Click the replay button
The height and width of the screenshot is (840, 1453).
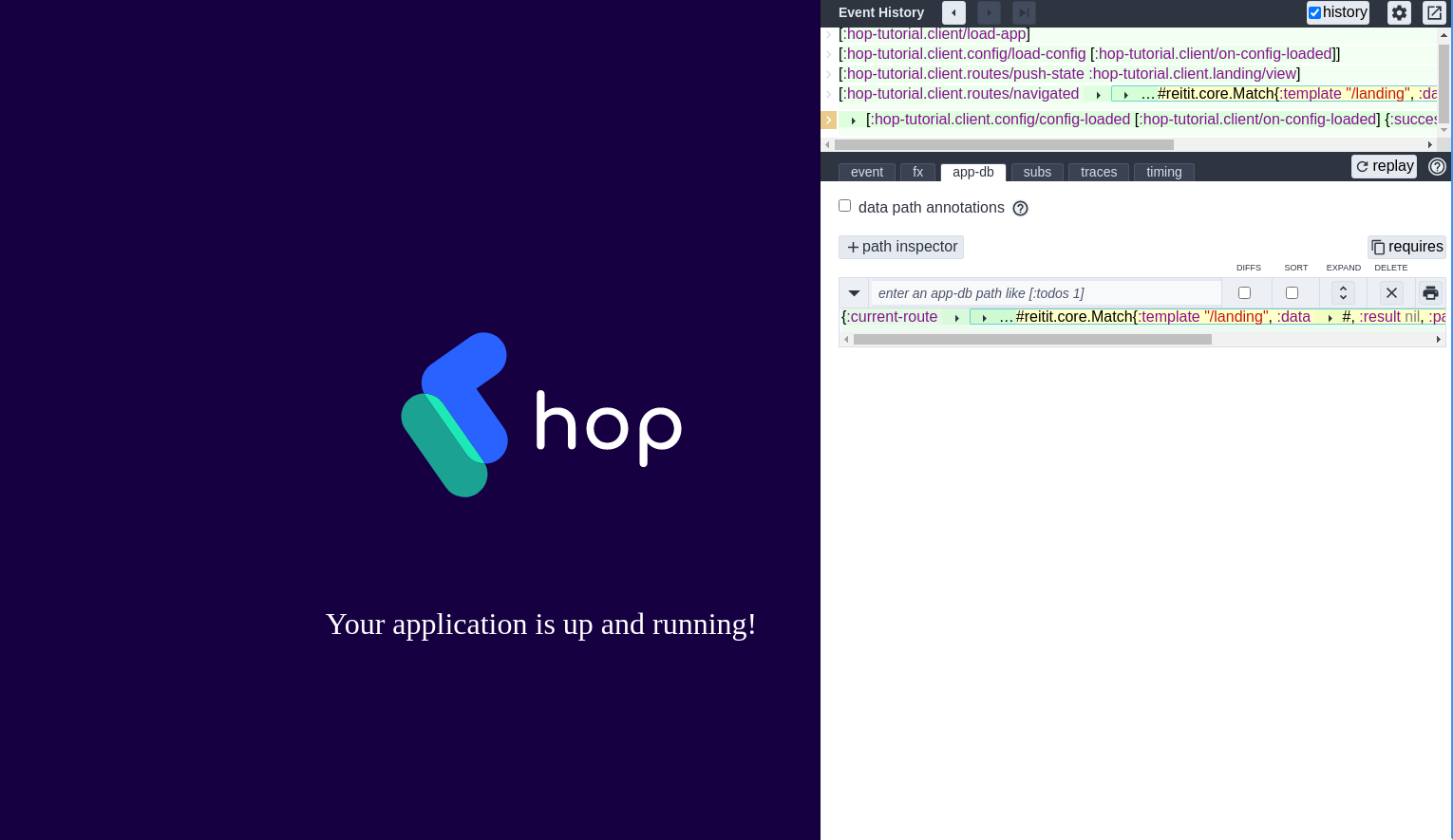coord(1384,166)
